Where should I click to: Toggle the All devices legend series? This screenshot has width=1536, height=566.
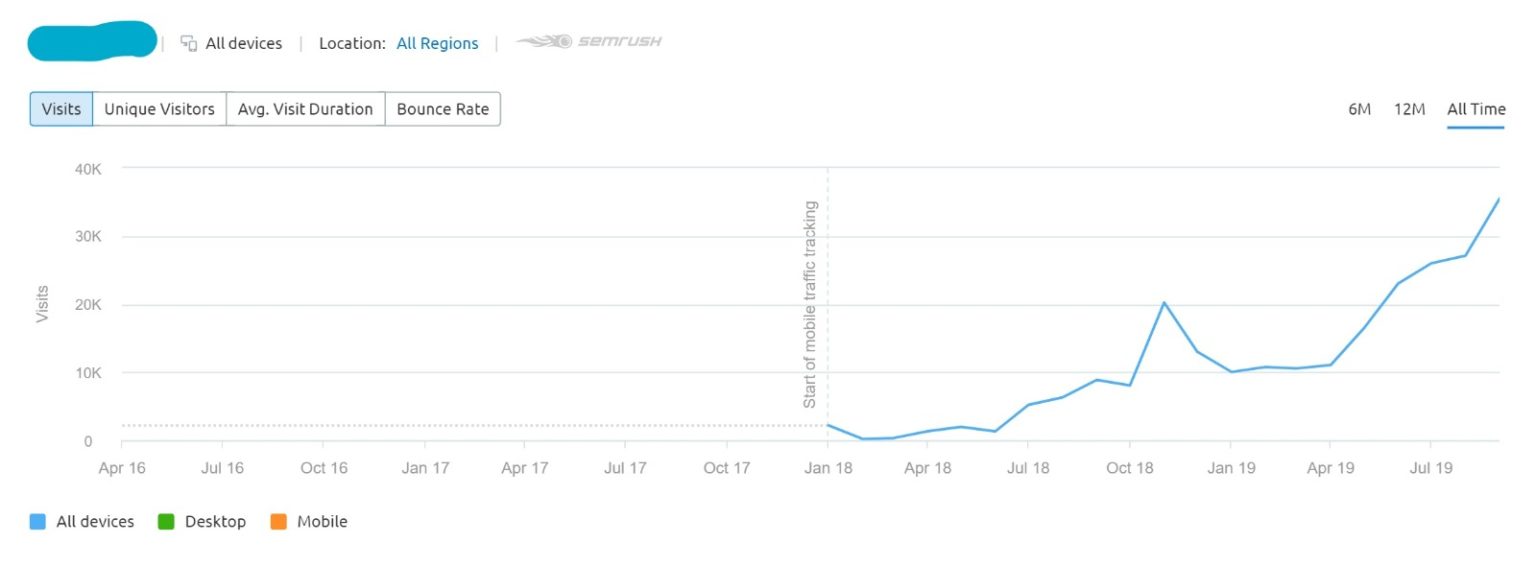[x=95, y=521]
